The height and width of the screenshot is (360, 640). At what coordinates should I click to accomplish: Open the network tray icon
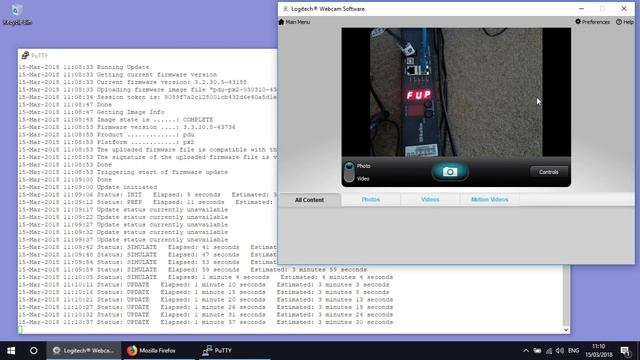point(549,351)
